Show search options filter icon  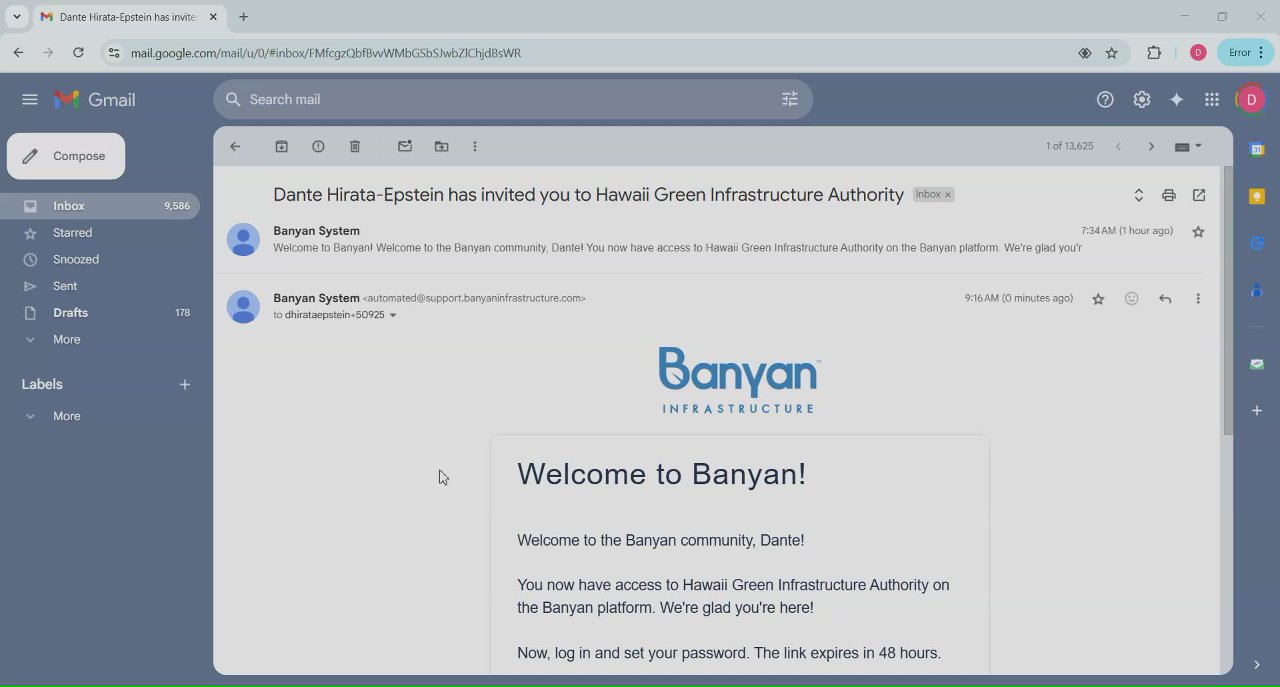(x=790, y=99)
